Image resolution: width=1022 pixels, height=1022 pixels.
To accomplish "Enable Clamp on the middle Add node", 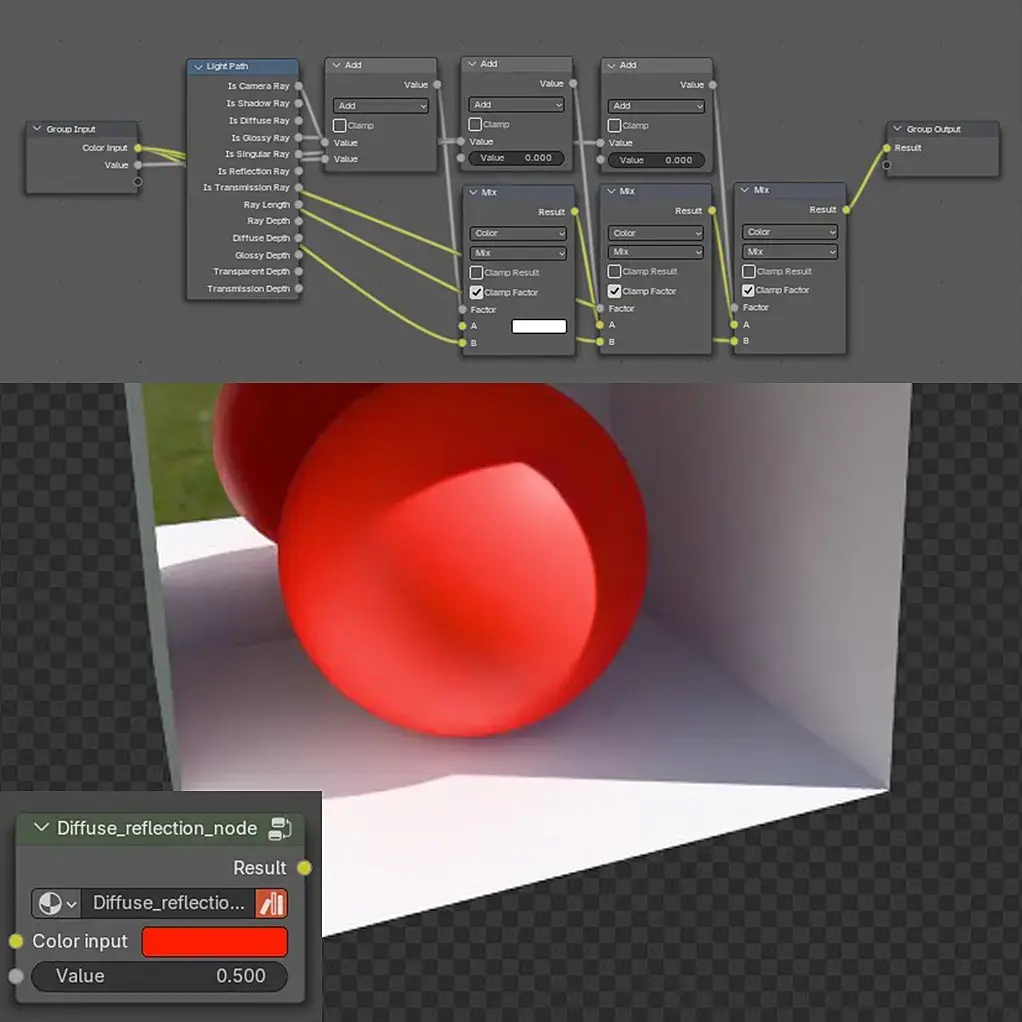I will pyautogui.click(x=475, y=124).
